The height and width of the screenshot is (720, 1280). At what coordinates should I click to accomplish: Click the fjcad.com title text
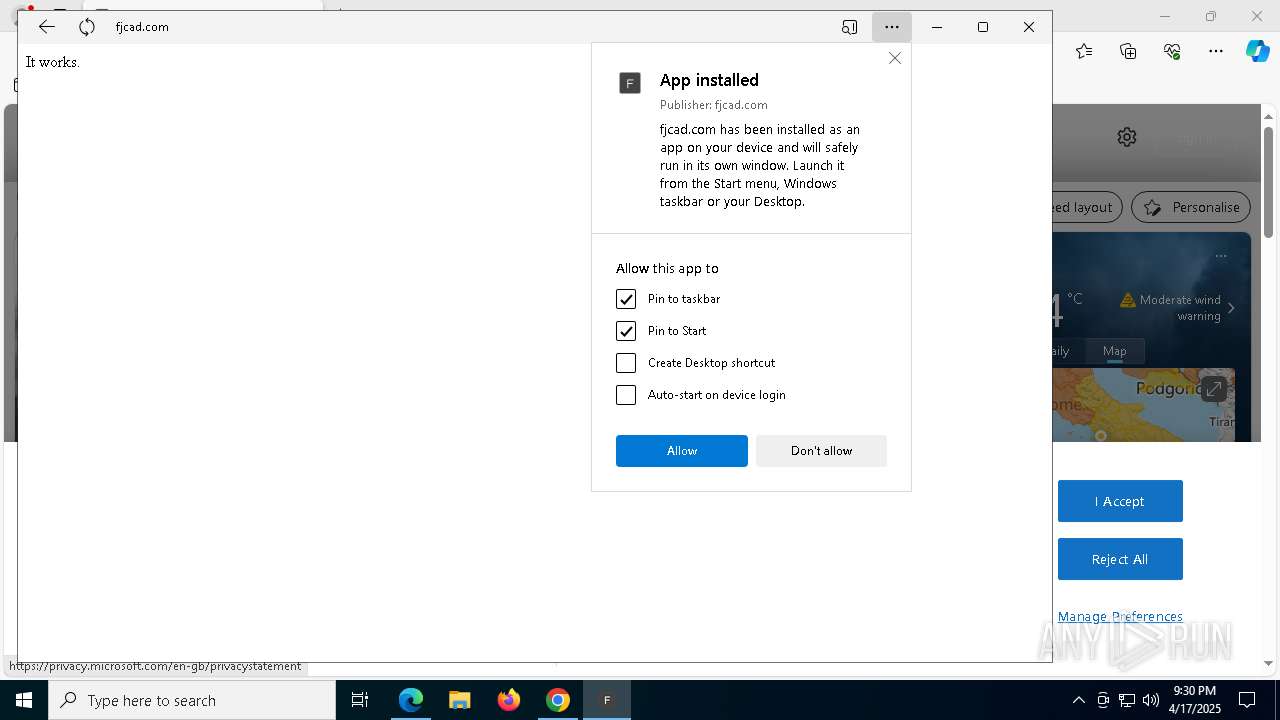pos(142,27)
